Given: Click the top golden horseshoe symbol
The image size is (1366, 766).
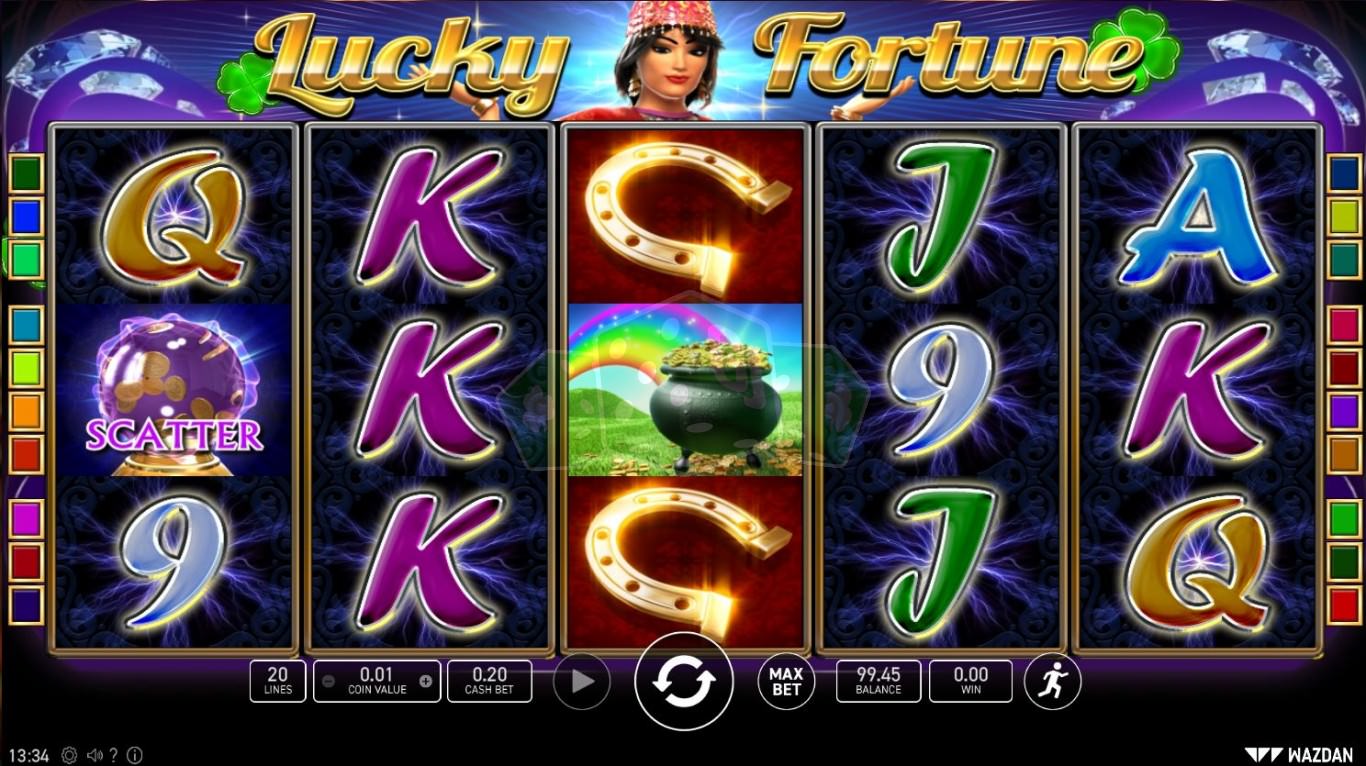Looking at the screenshot, I should click(x=685, y=216).
